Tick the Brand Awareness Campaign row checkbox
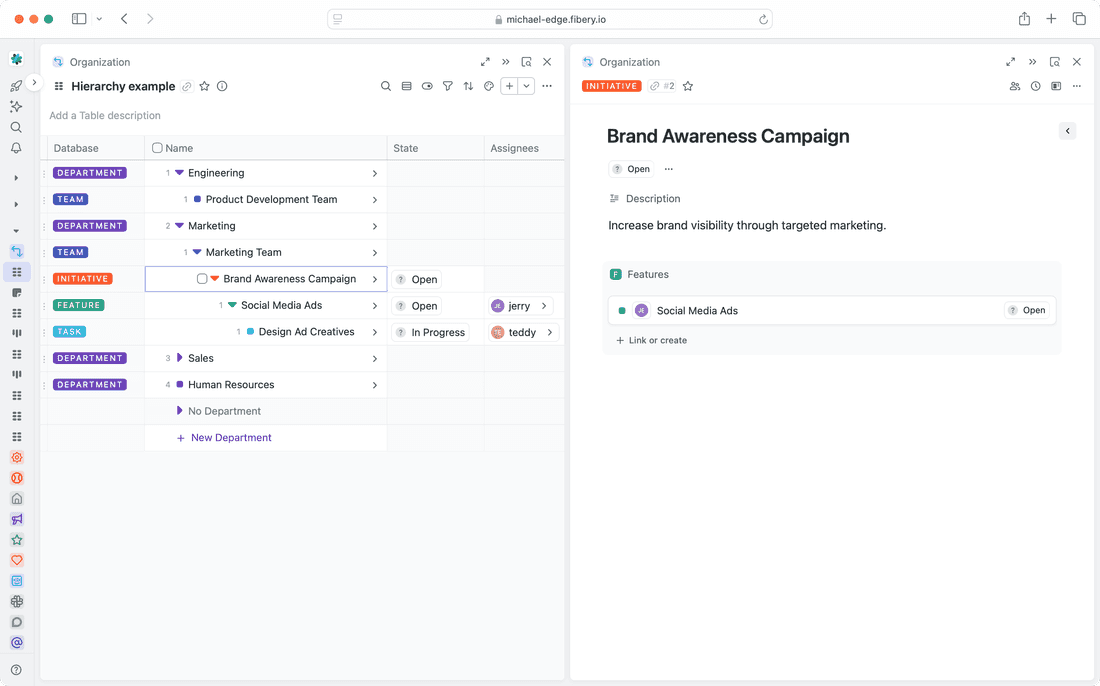 202,279
